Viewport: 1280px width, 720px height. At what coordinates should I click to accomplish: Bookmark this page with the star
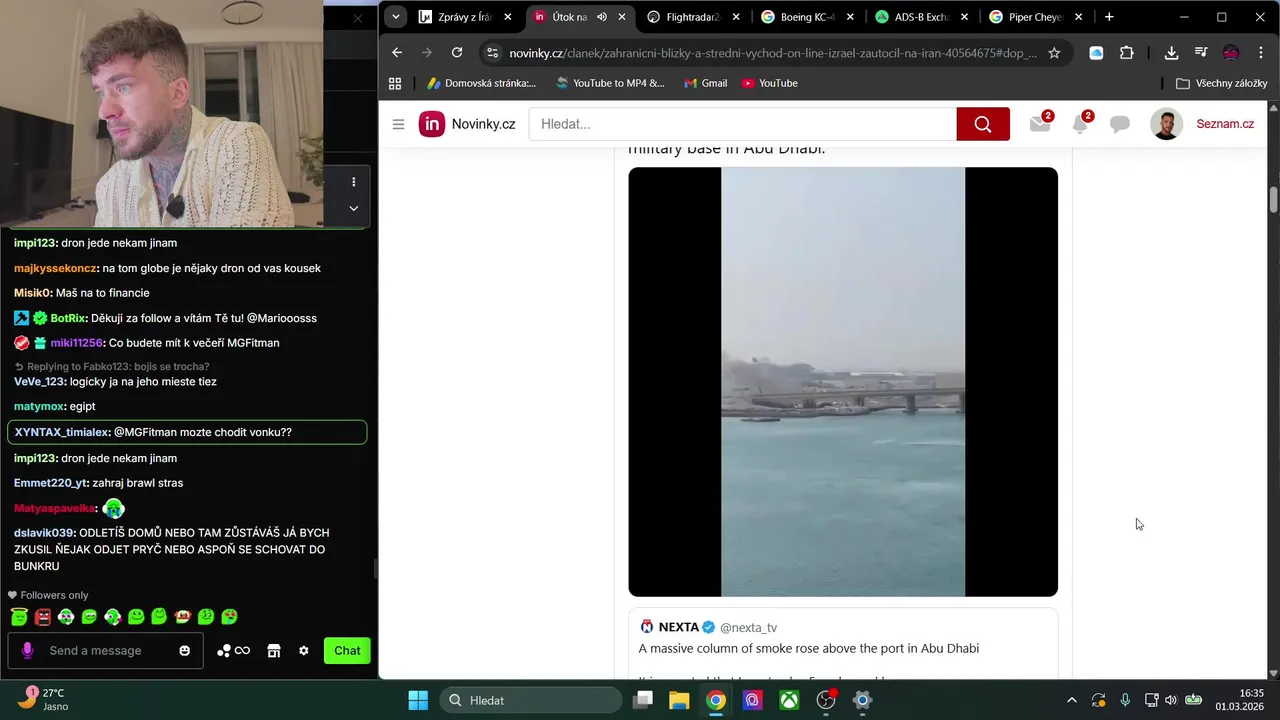click(x=1054, y=53)
